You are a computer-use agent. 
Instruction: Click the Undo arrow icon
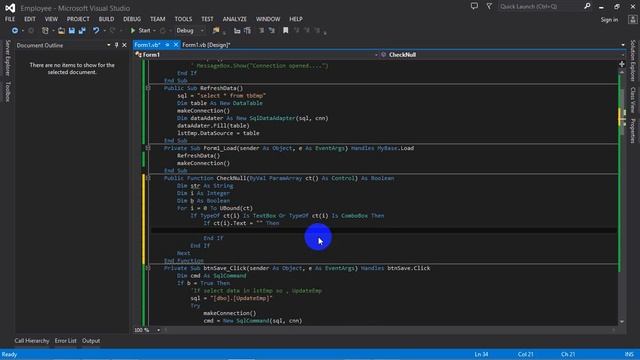click(x=96, y=31)
